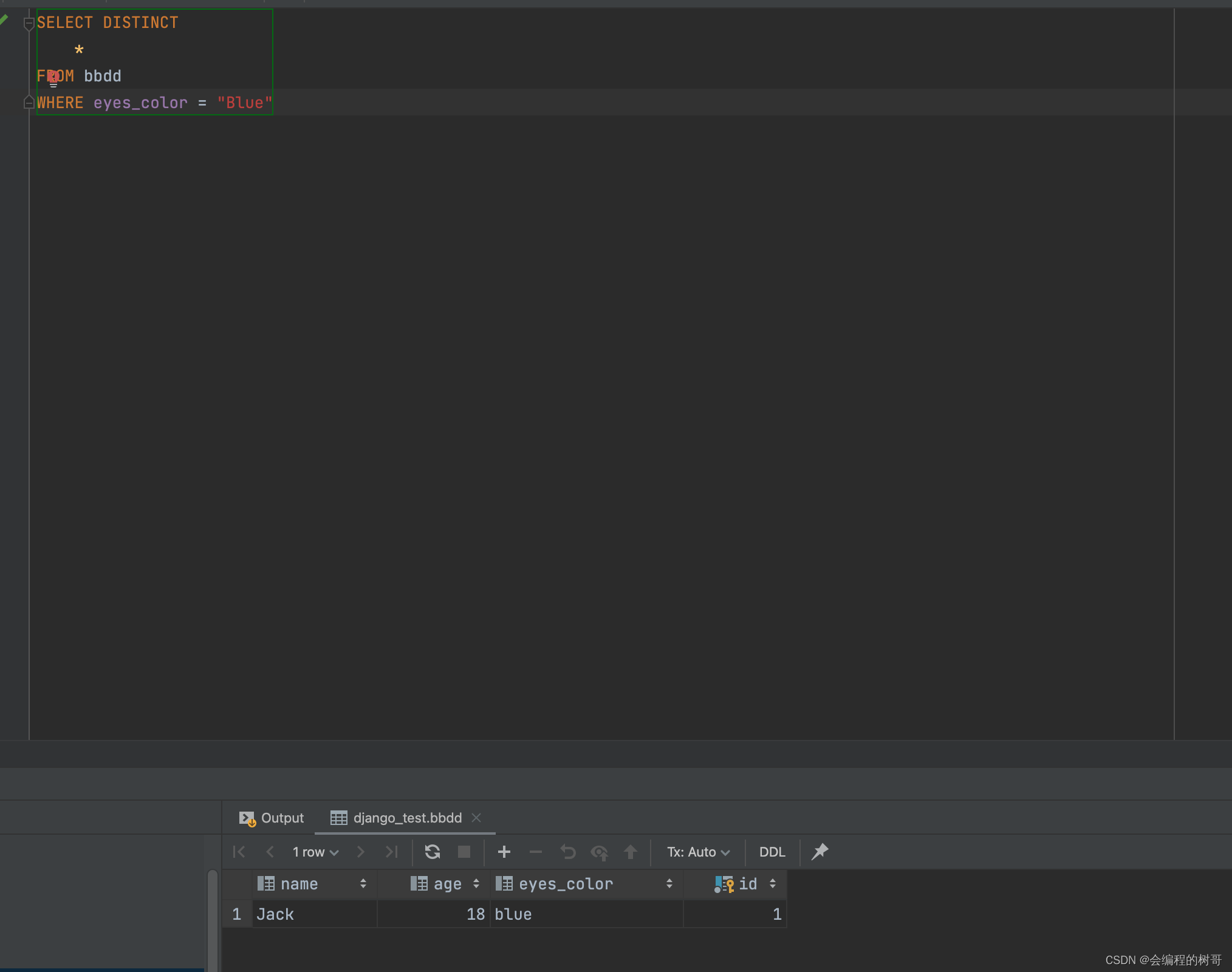The height and width of the screenshot is (972, 1232).
Task: Stop the running query
Action: click(x=464, y=852)
